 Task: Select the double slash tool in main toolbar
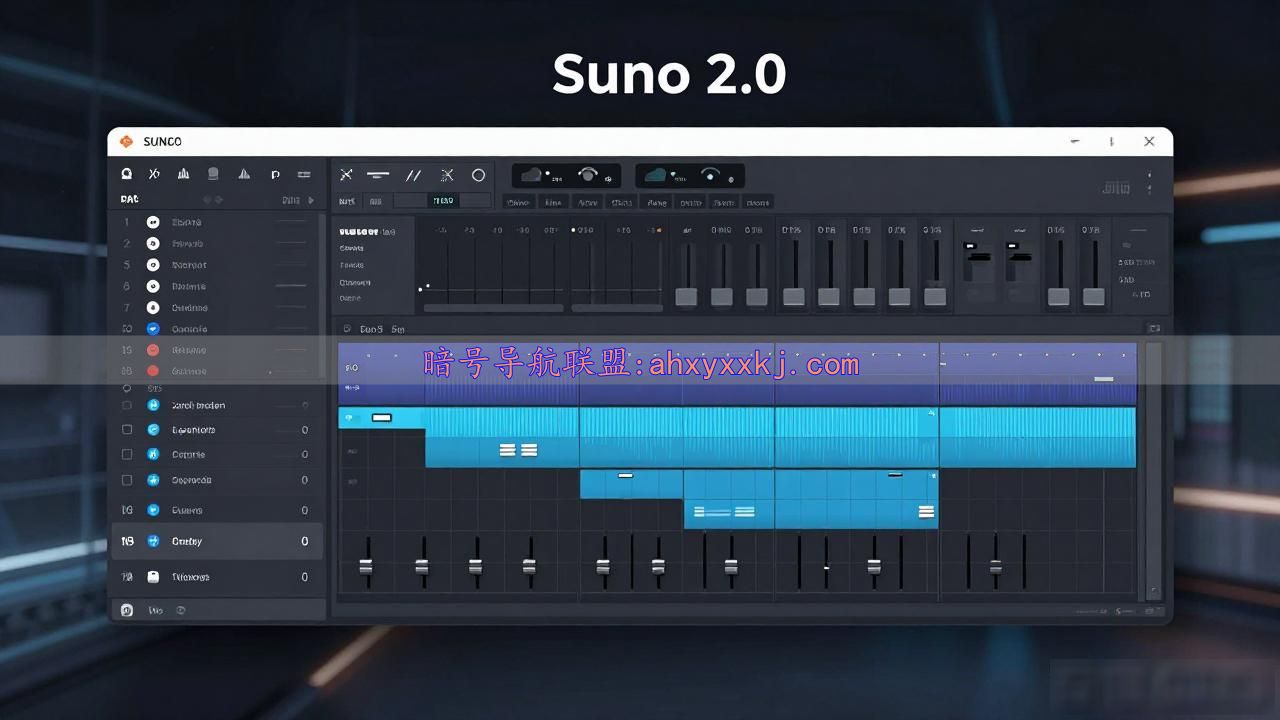pos(413,175)
